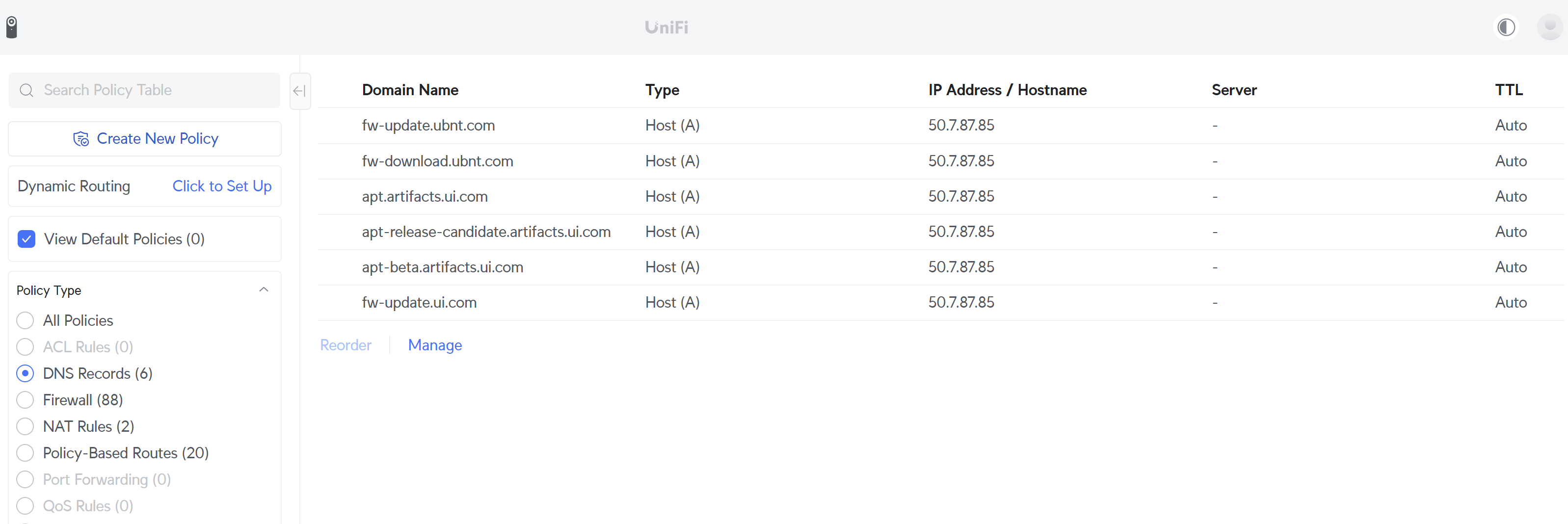1568x524 pixels.
Task: Collapse the sidebar with the arrow icon
Action: click(x=299, y=91)
